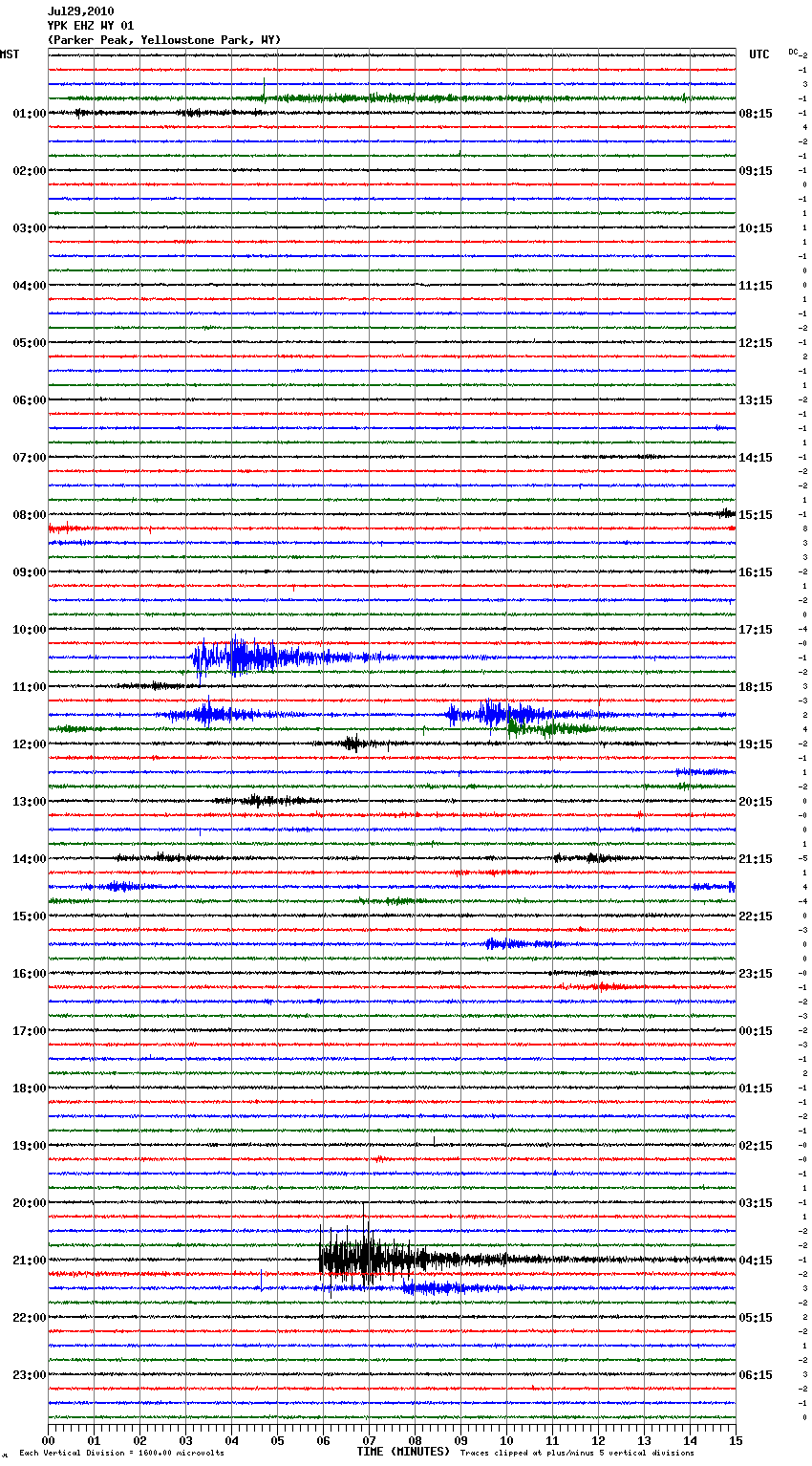
Task: Select the 08:00 MST time label
Action: (x=30, y=515)
